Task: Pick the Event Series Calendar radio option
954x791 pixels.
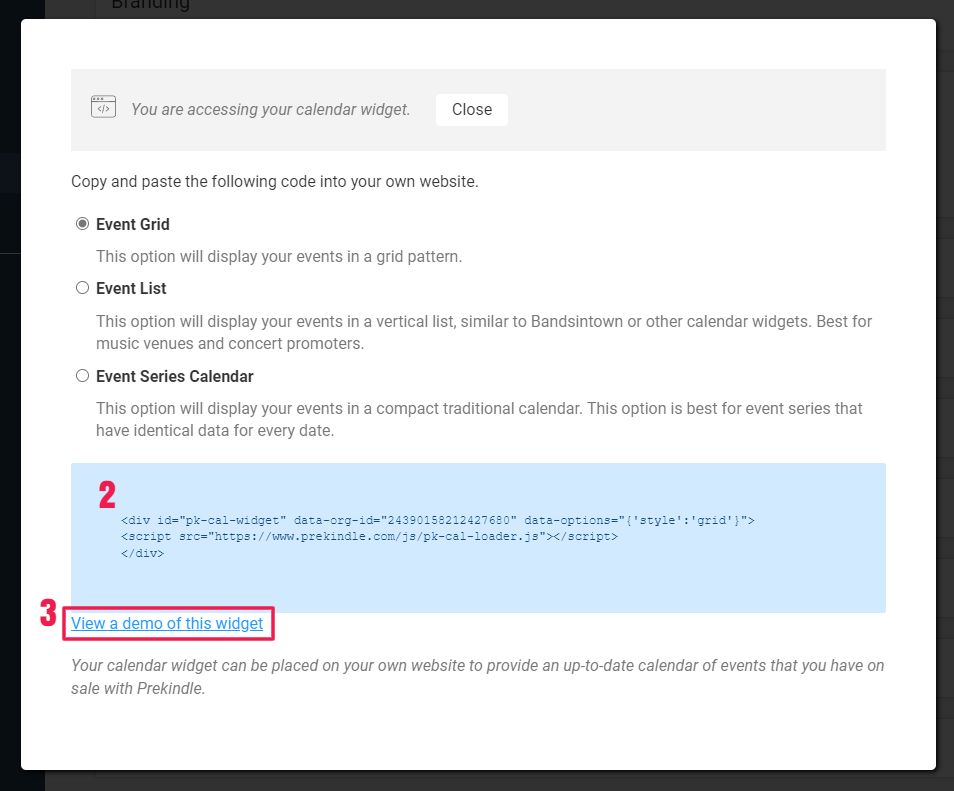Action: coord(82,376)
